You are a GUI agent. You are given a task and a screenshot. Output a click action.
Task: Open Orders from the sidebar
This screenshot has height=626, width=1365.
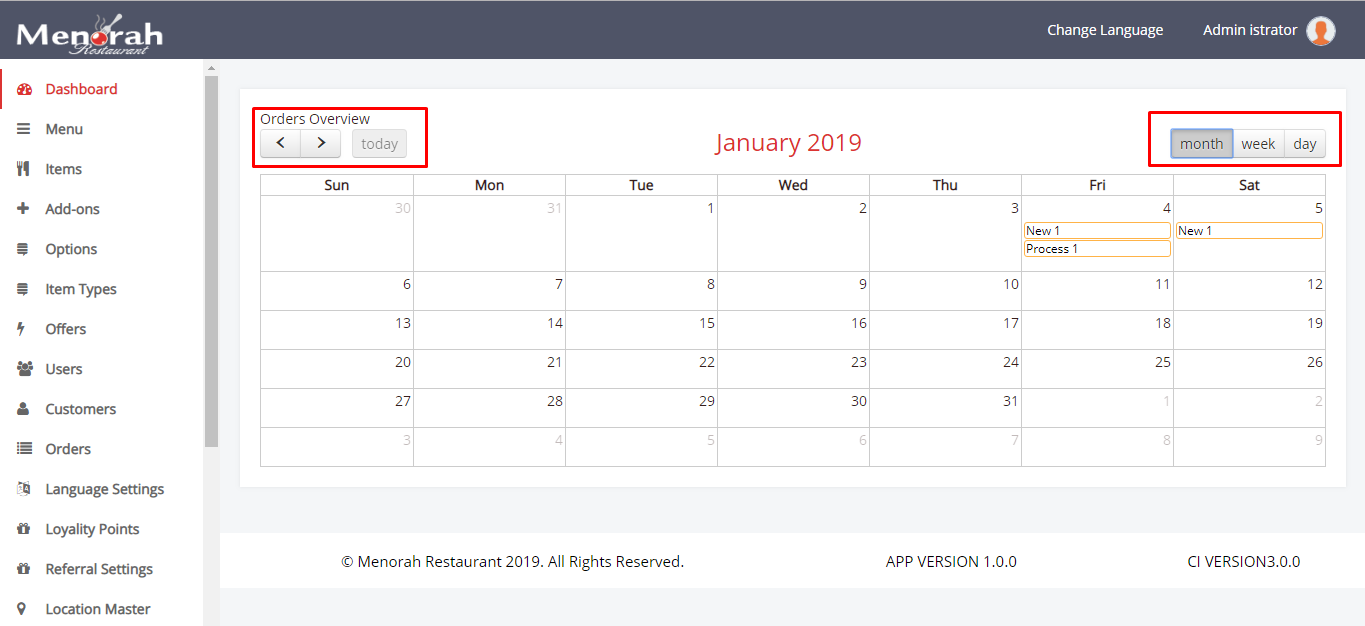68,449
